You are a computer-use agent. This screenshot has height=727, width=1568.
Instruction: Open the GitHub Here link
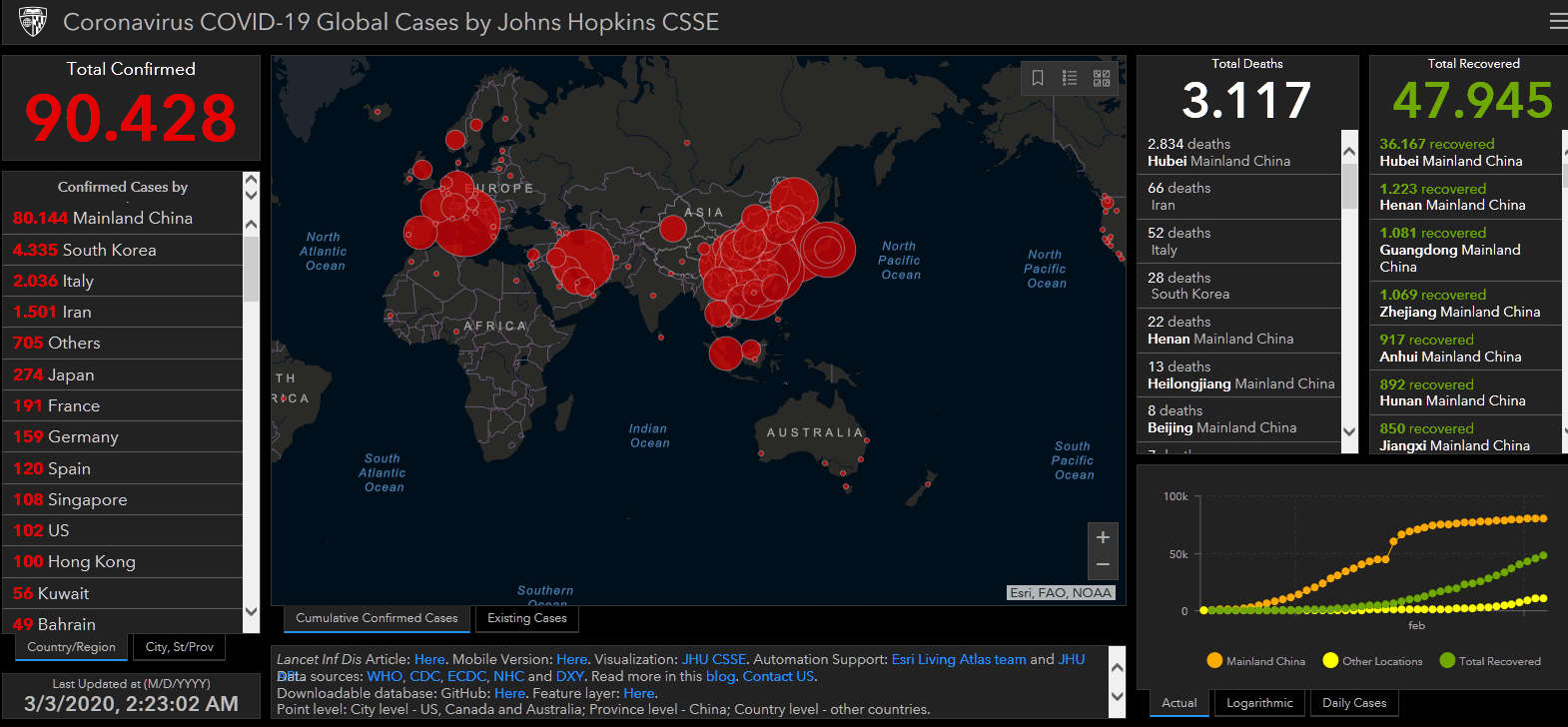pyautogui.click(x=508, y=693)
